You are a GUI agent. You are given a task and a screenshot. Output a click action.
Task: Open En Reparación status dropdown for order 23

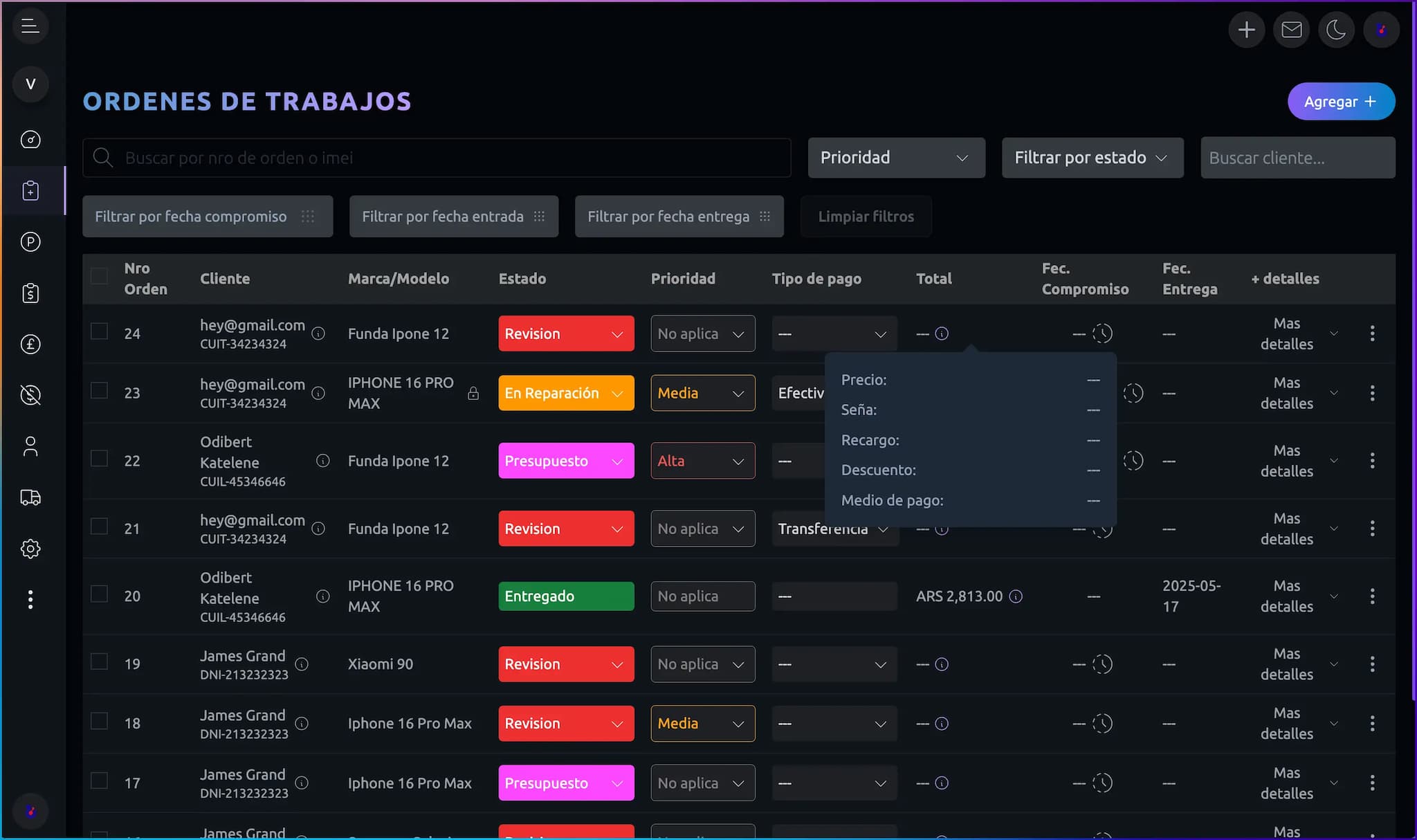click(565, 393)
